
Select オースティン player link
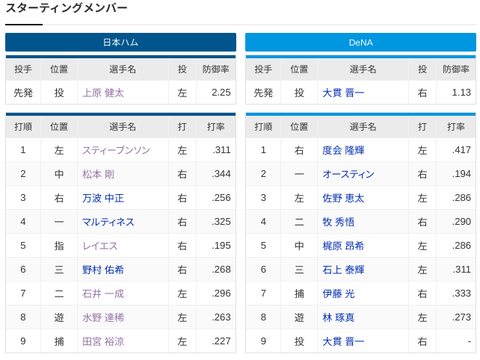click(348, 174)
